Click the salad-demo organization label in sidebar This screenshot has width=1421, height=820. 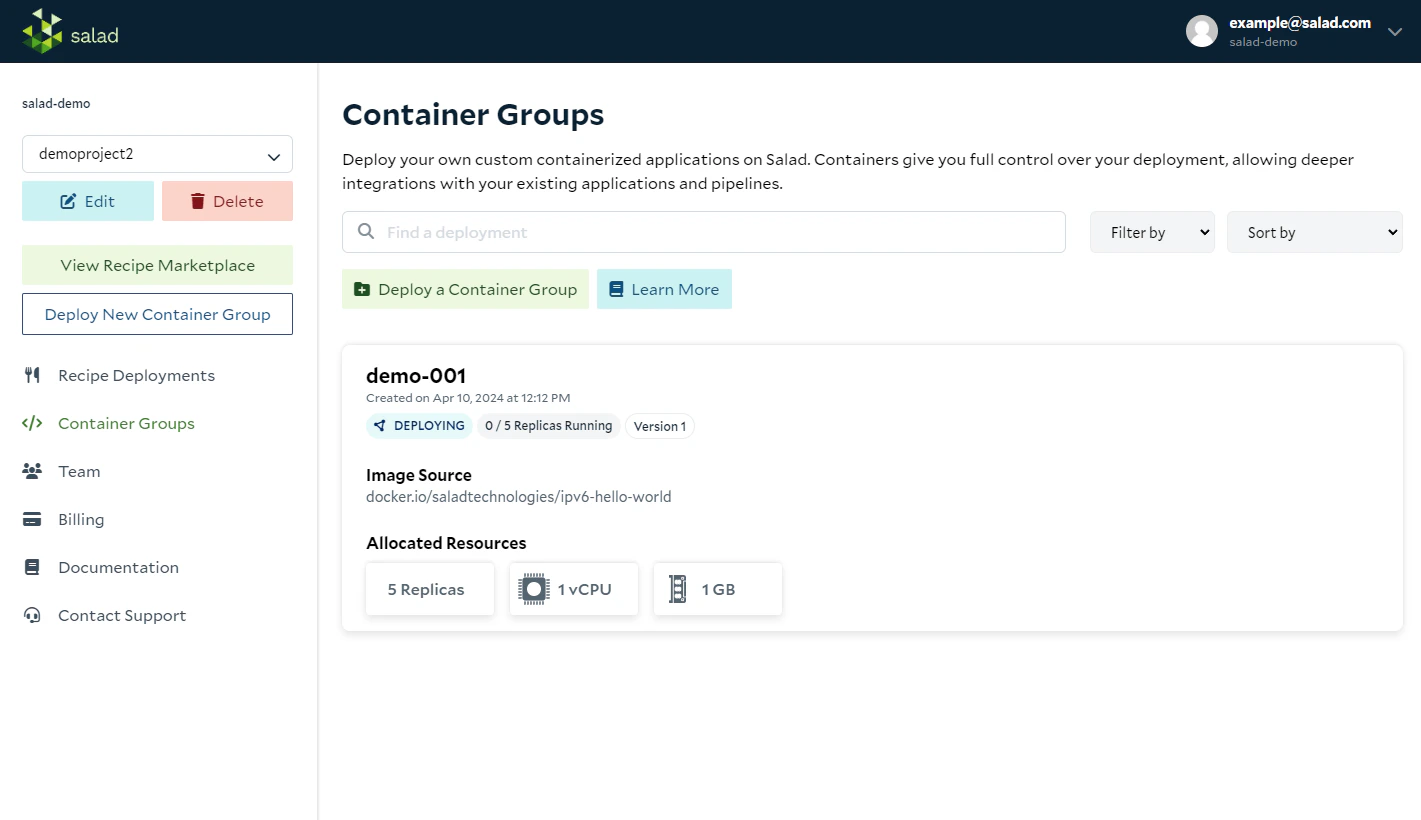coord(56,104)
